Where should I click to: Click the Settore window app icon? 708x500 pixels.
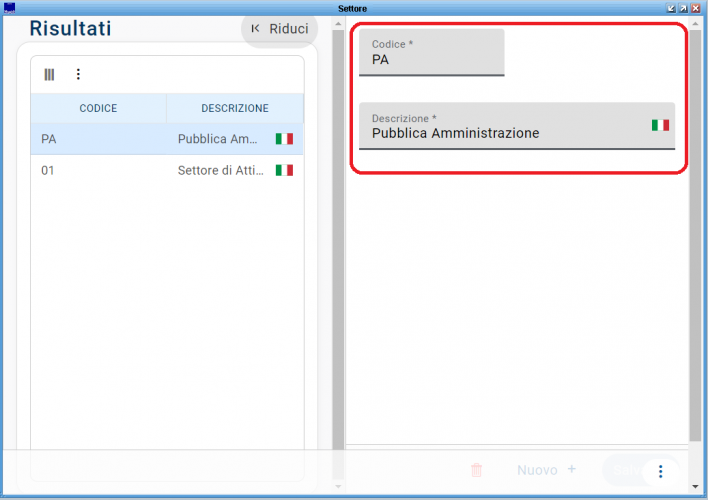[x=9, y=8]
